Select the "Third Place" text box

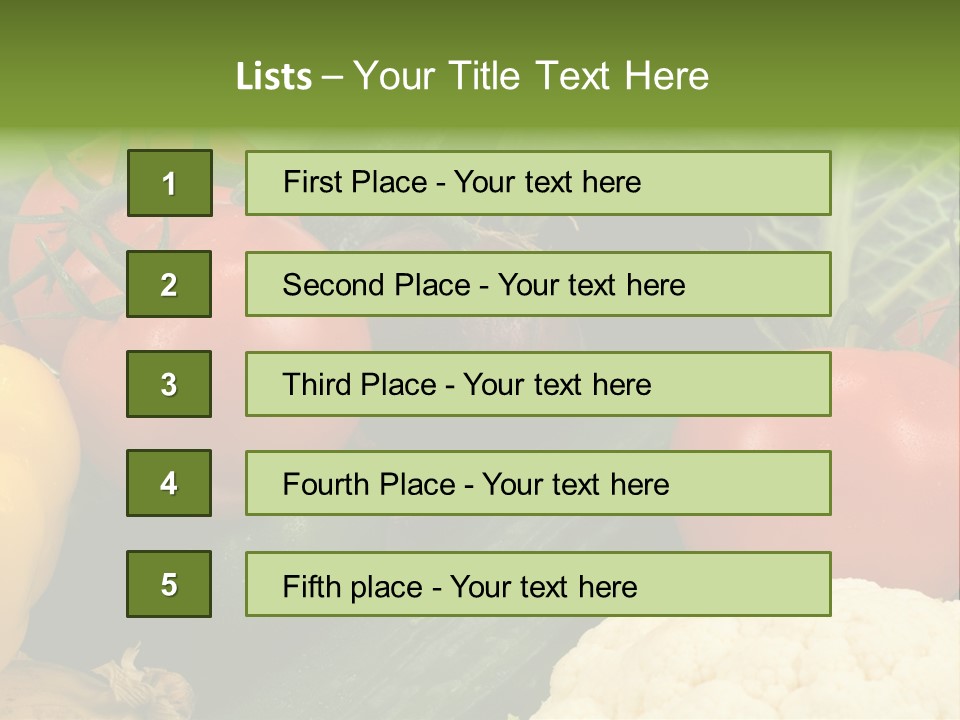pyautogui.click(x=538, y=384)
